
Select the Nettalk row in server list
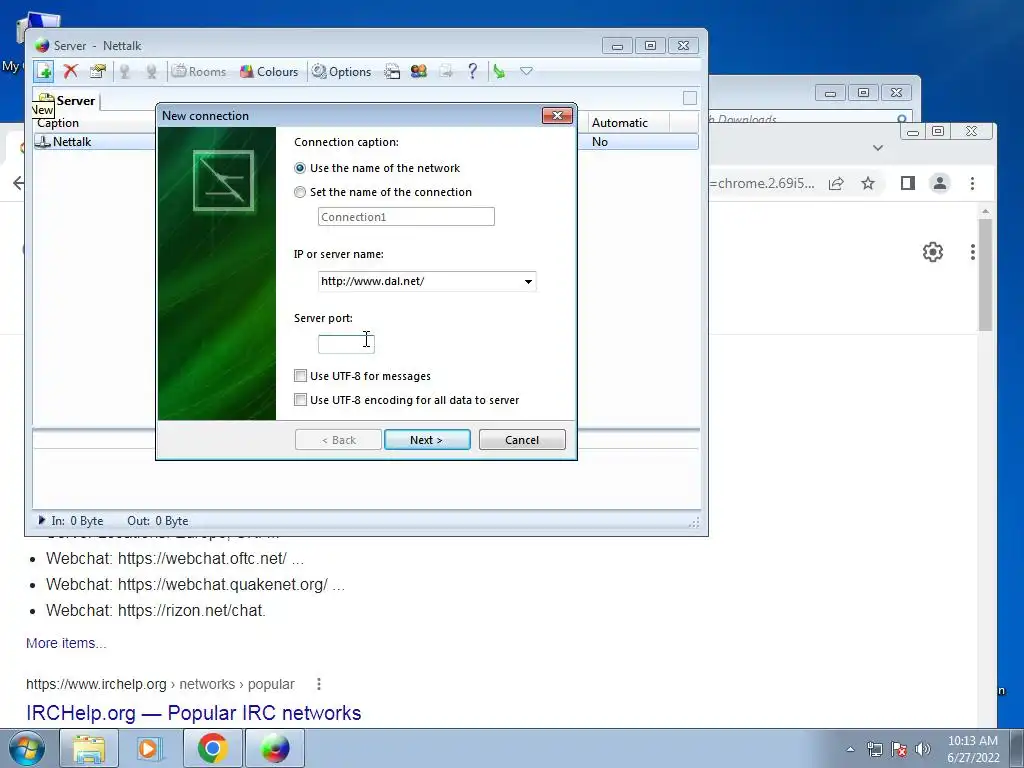tap(366, 142)
